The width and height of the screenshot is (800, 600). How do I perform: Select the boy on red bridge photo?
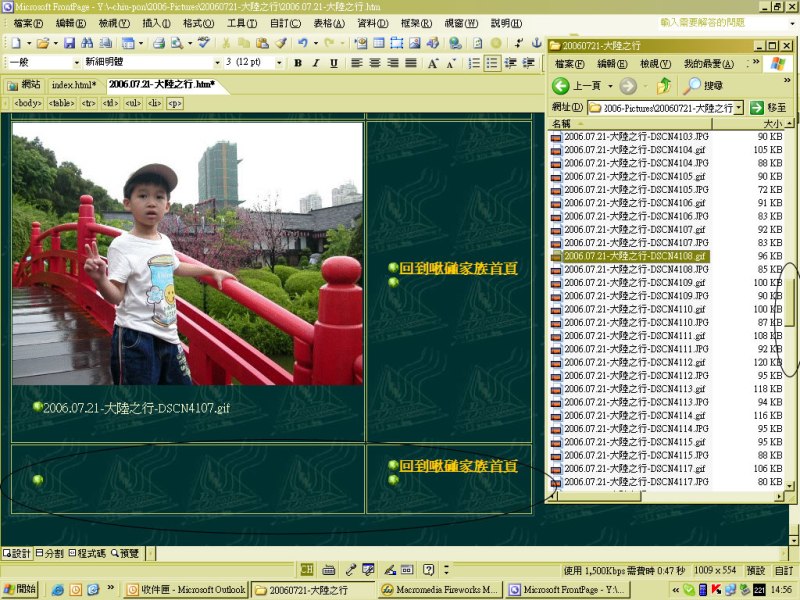click(187, 254)
